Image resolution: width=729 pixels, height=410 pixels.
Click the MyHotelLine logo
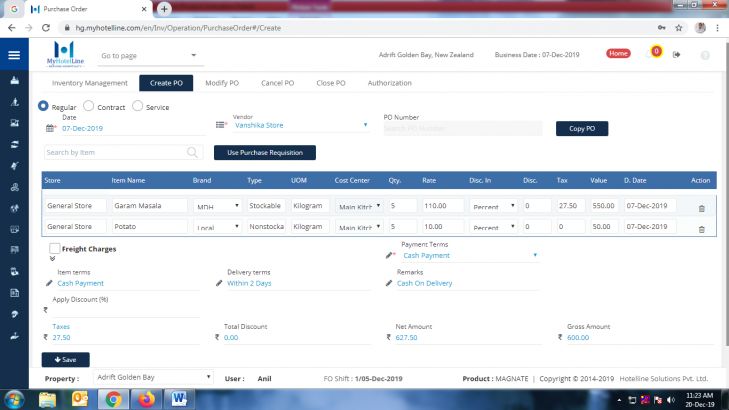pyautogui.click(x=64, y=54)
